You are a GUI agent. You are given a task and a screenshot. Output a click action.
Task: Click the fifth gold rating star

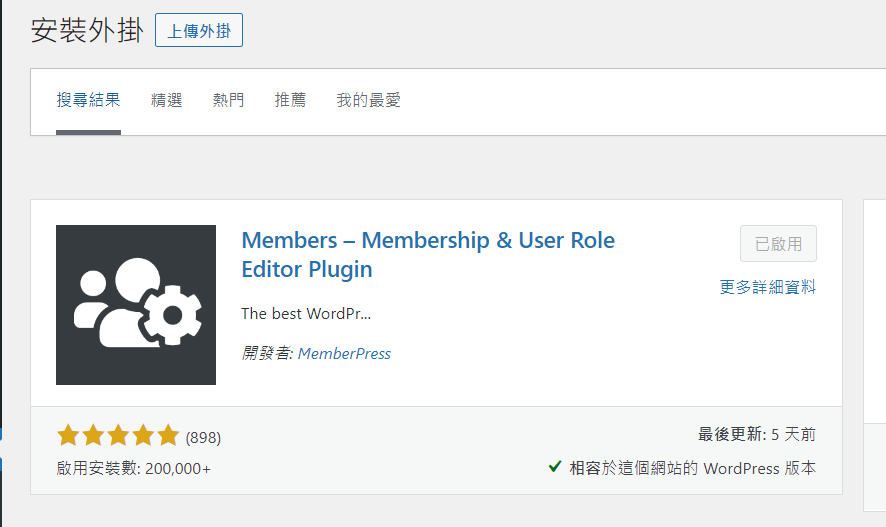(168, 436)
